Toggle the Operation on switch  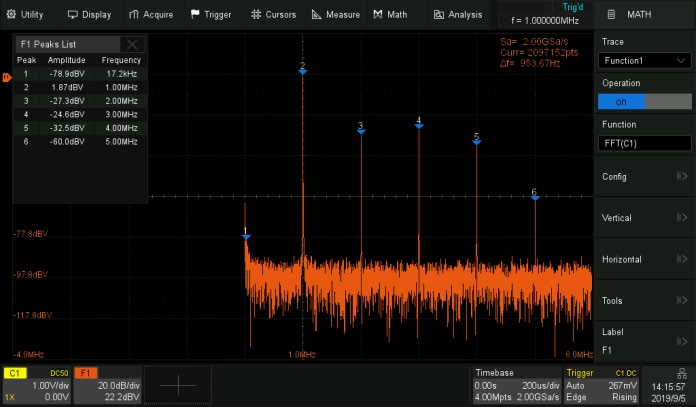coord(644,102)
